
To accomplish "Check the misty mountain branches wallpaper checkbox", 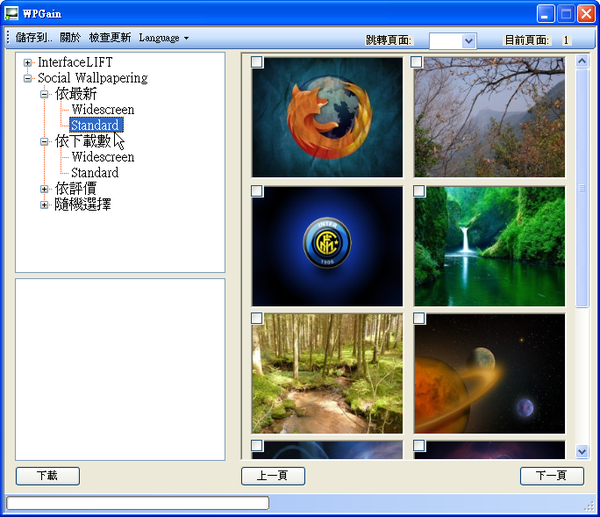I will pyautogui.click(x=416, y=62).
